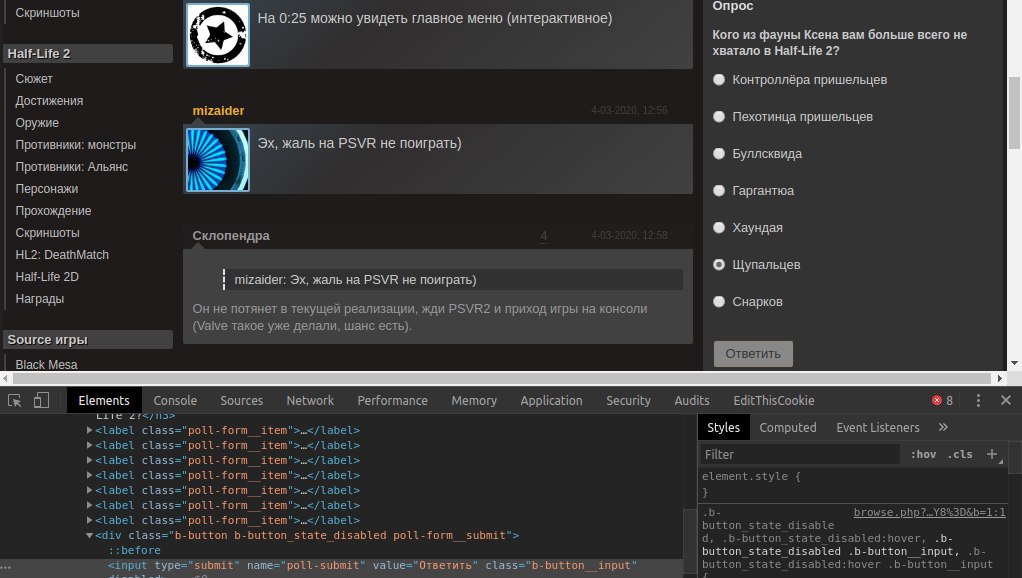This screenshot has width=1022, height=578.
Task: Click the horizontal scrollbar left arrow
Action: [5, 378]
